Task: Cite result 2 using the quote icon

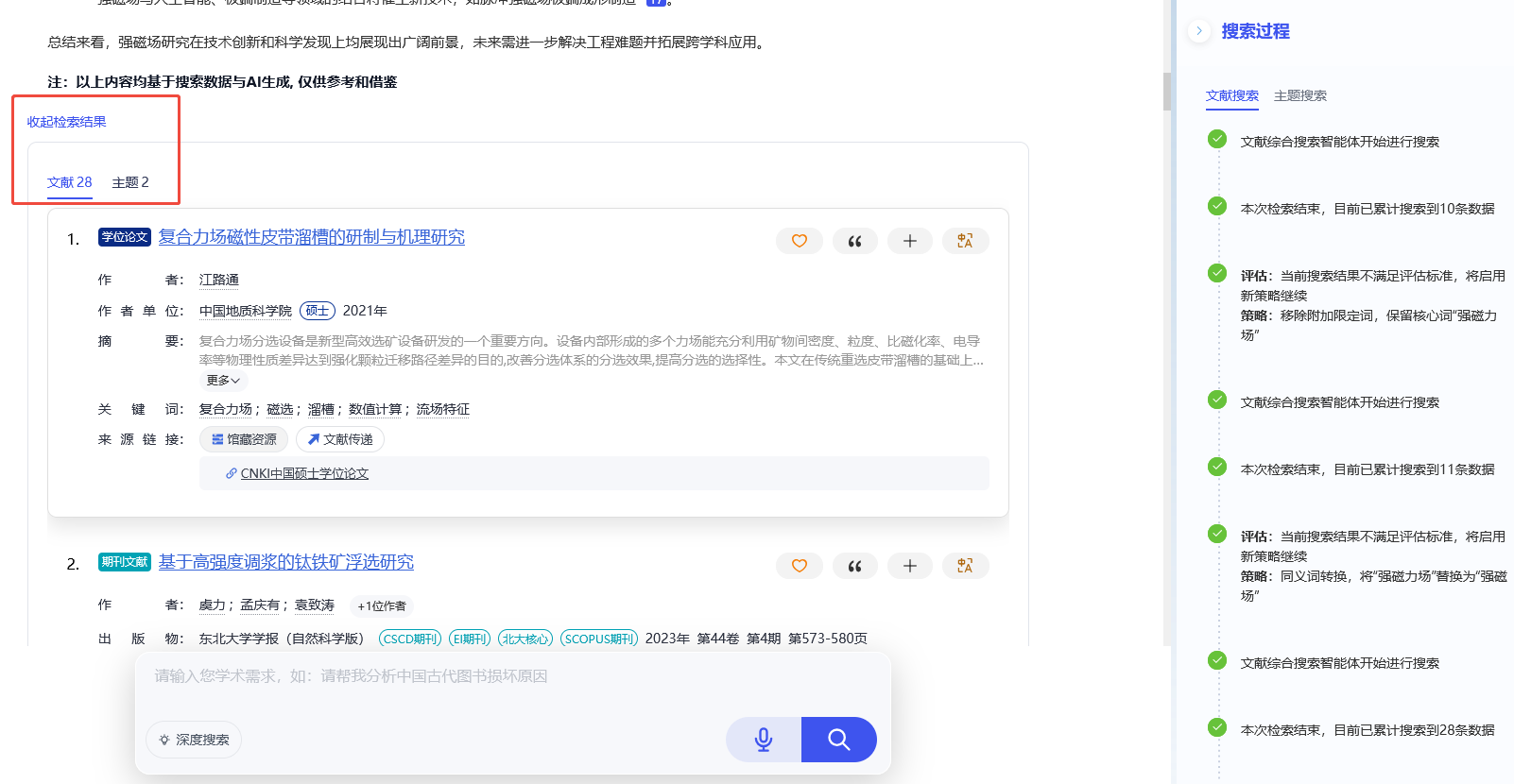Action: coord(855,566)
